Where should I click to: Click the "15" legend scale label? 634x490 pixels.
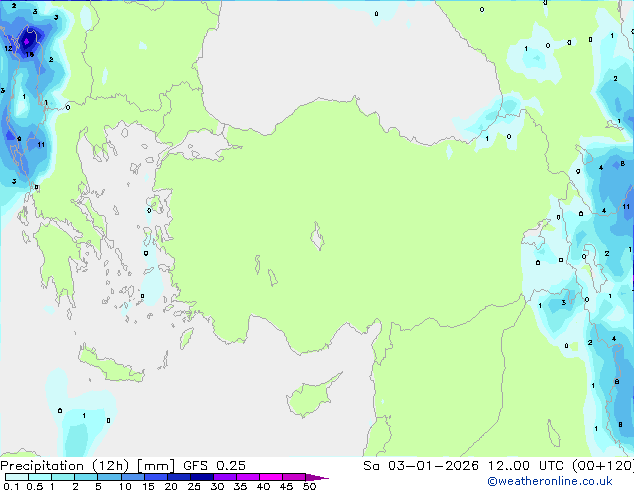[x=148, y=486]
